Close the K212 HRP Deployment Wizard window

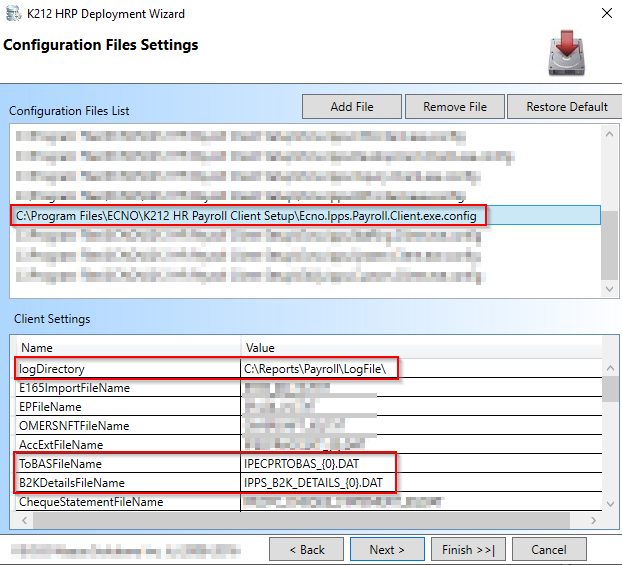point(607,13)
